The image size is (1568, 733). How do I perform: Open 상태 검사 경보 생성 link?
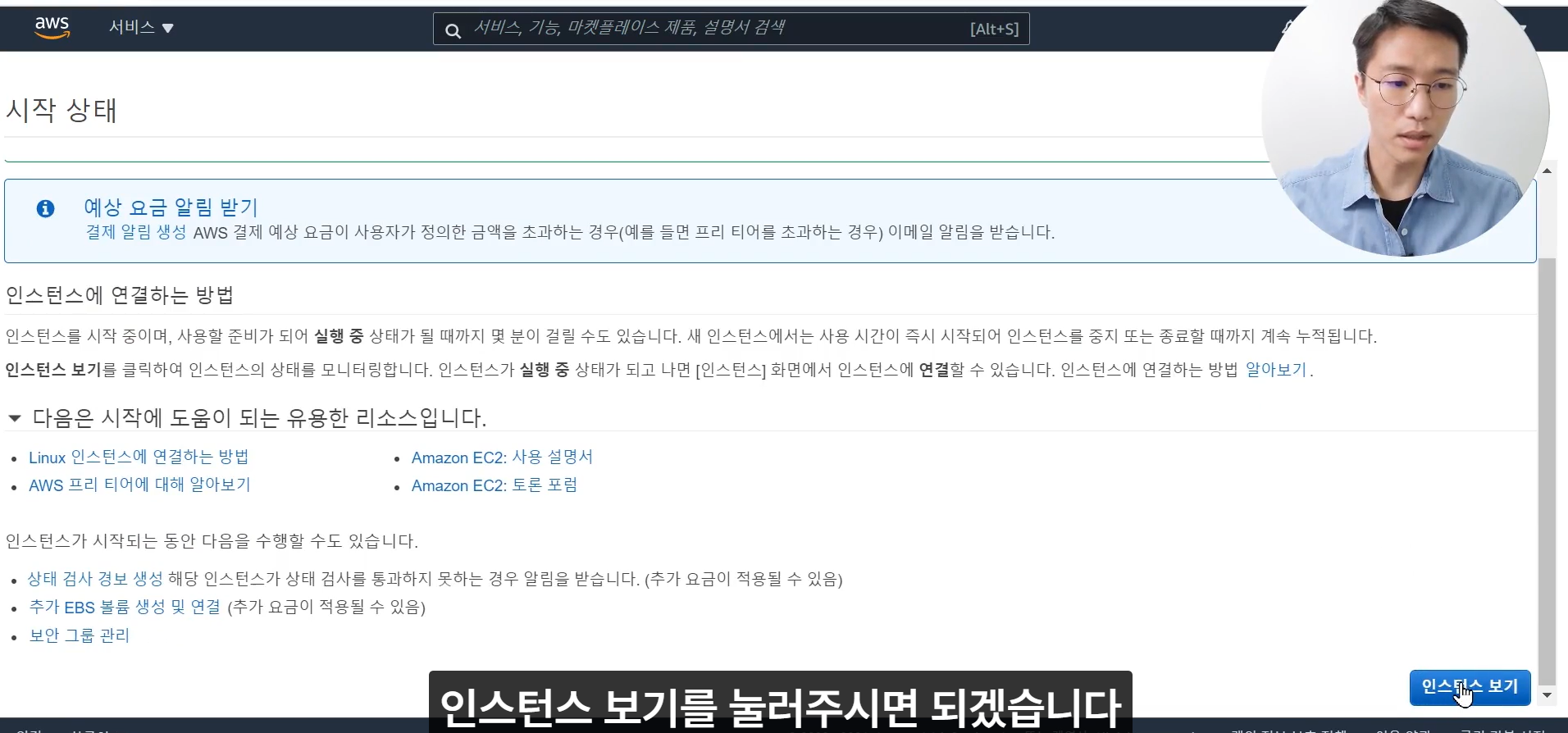click(95, 579)
